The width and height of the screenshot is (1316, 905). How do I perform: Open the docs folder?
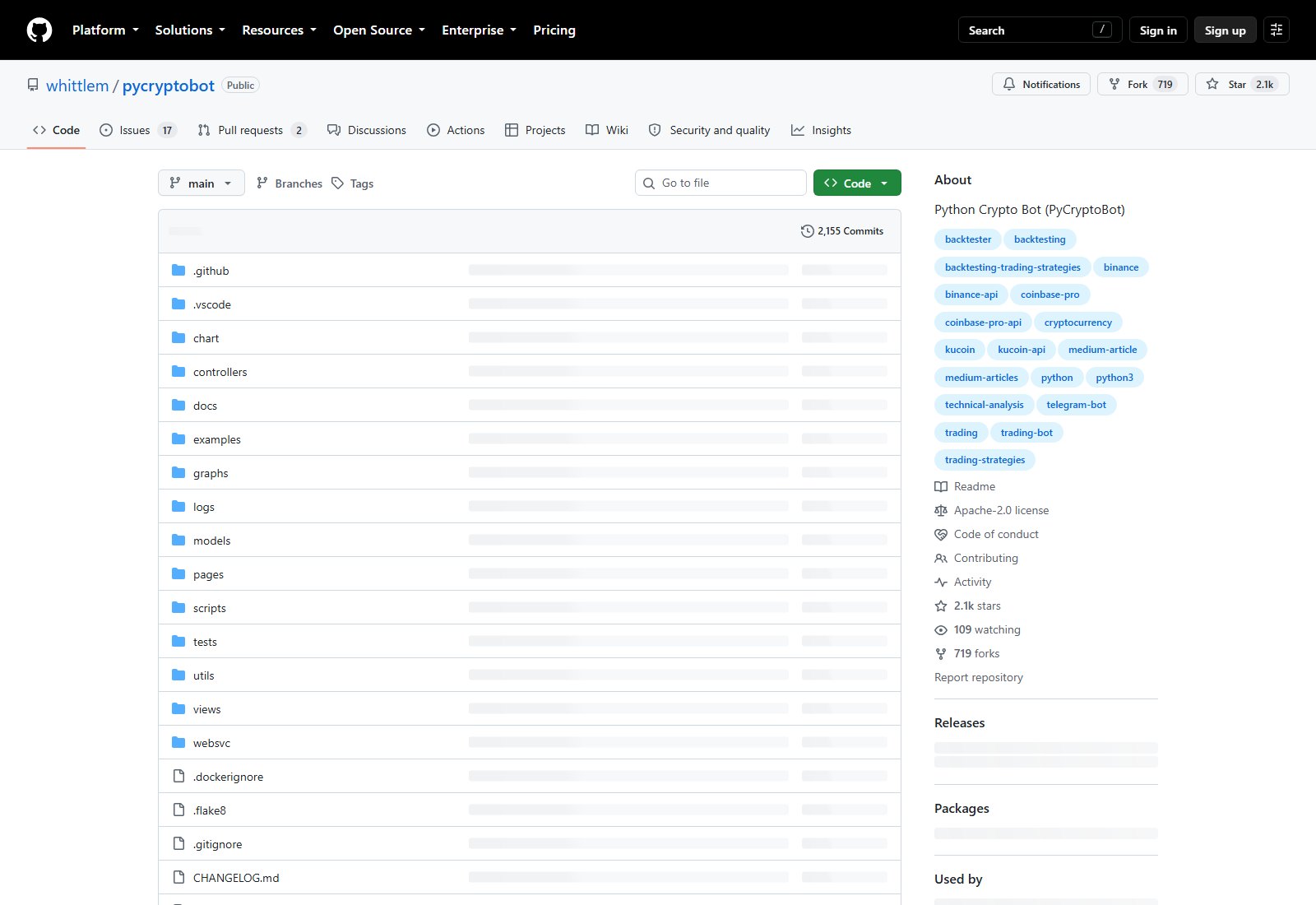coord(205,406)
